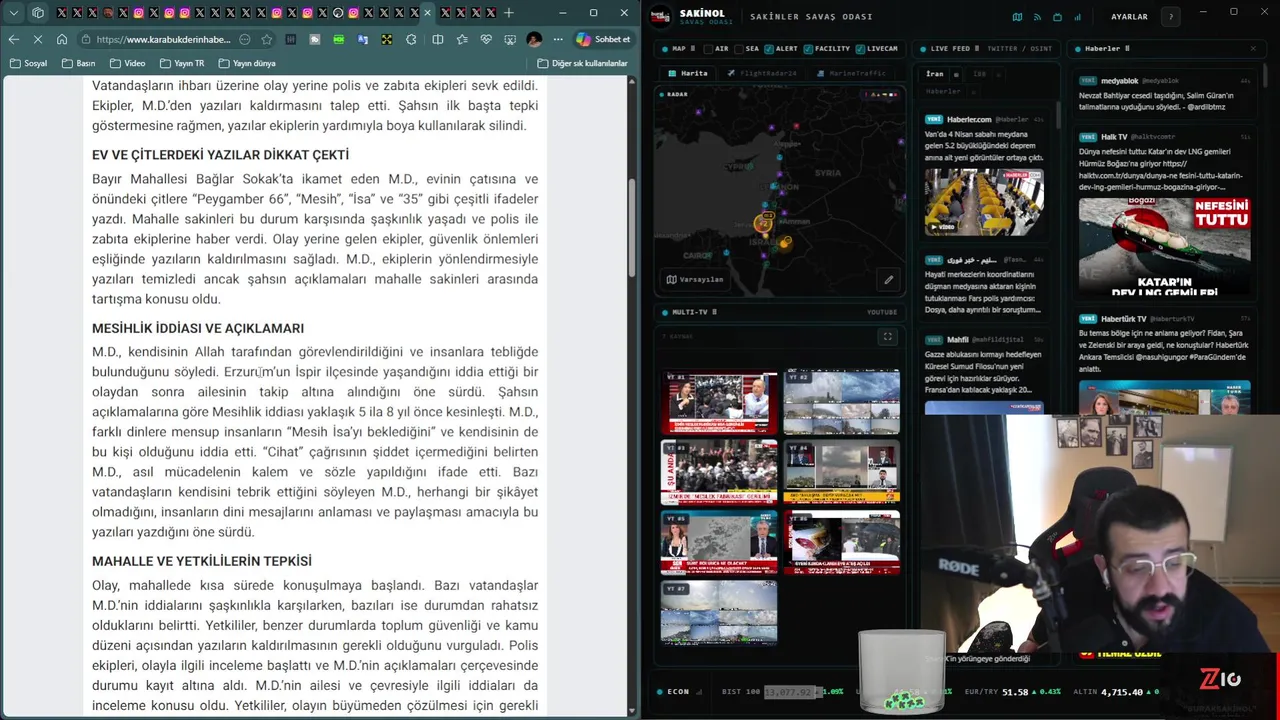Click the browser profile avatar
The image size is (1280, 720).
coord(534,39)
